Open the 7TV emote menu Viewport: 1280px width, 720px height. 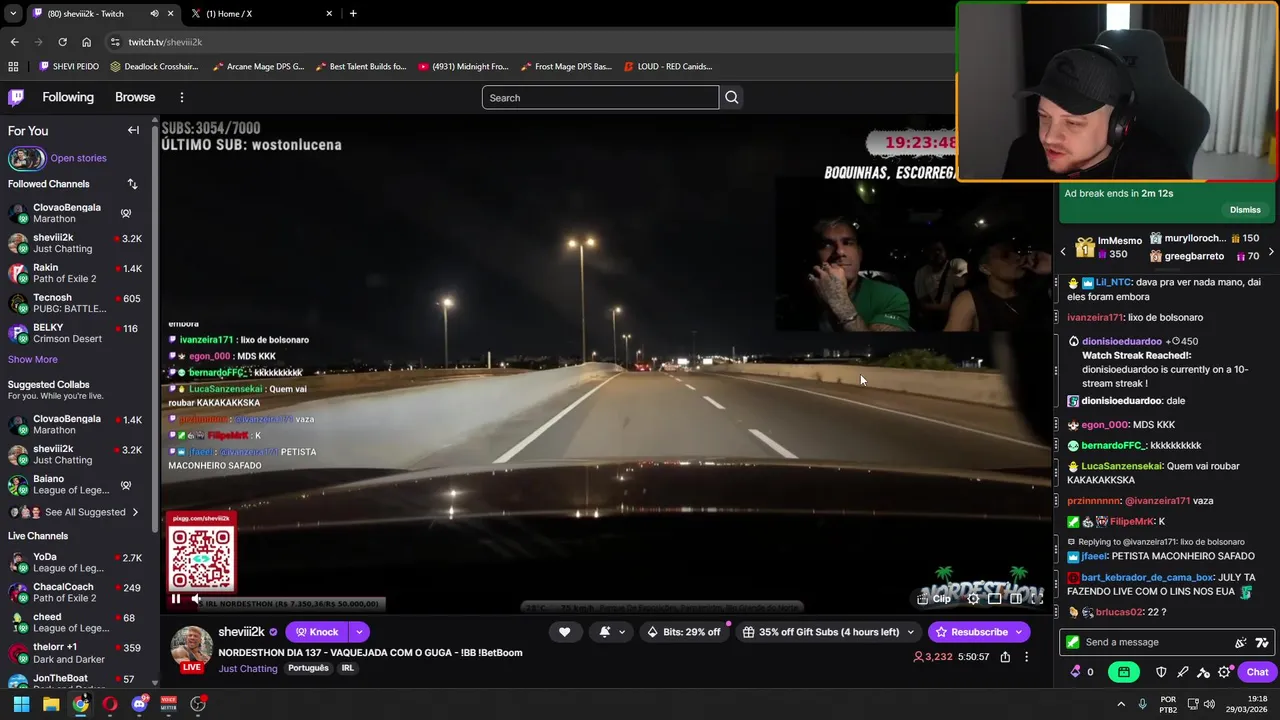click(x=1261, y=642)
